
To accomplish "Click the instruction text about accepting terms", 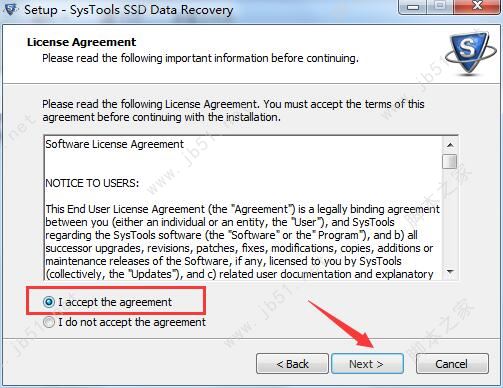I will coord(233,111).
